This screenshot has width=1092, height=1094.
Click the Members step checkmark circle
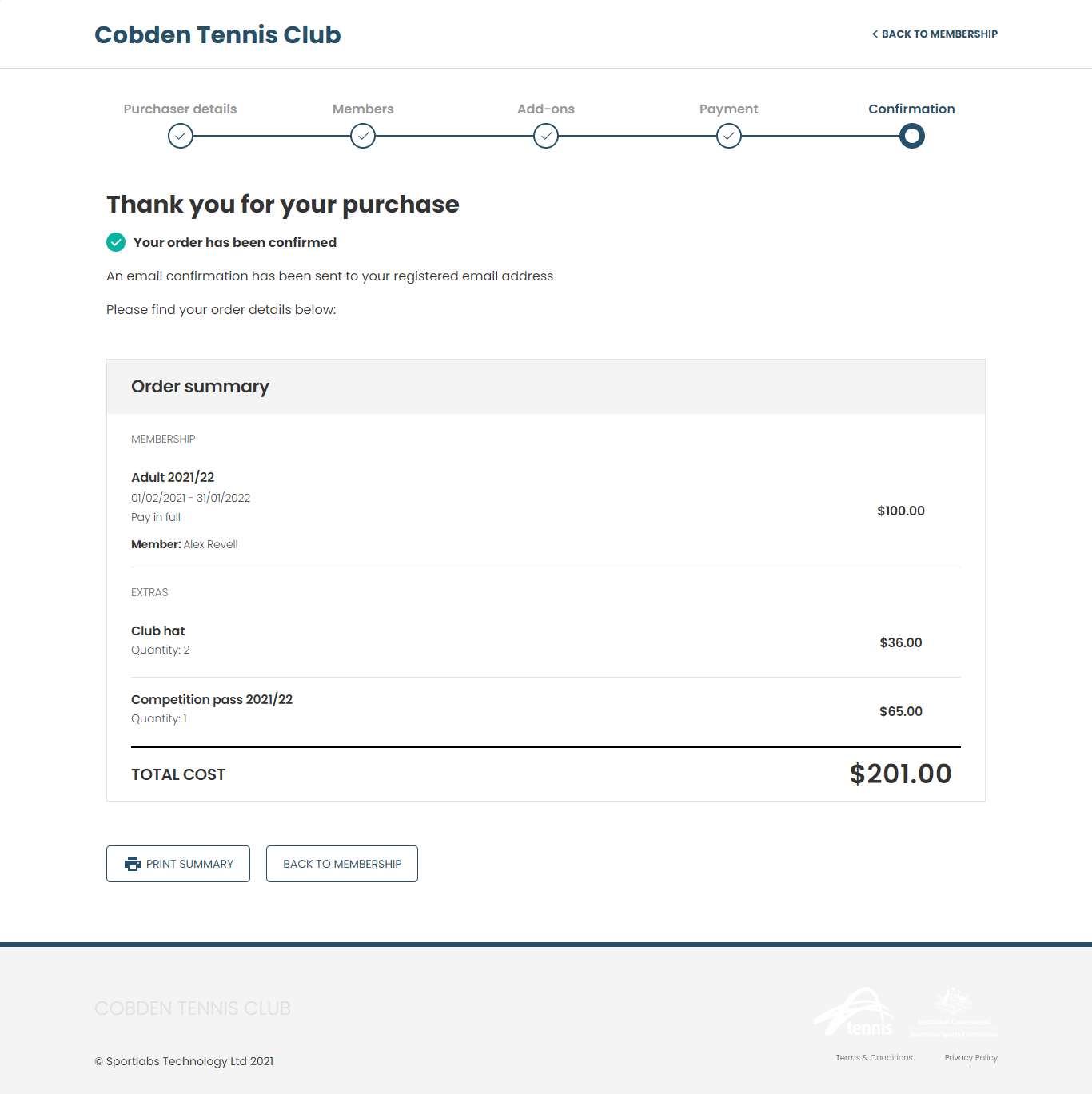(363, 137)
